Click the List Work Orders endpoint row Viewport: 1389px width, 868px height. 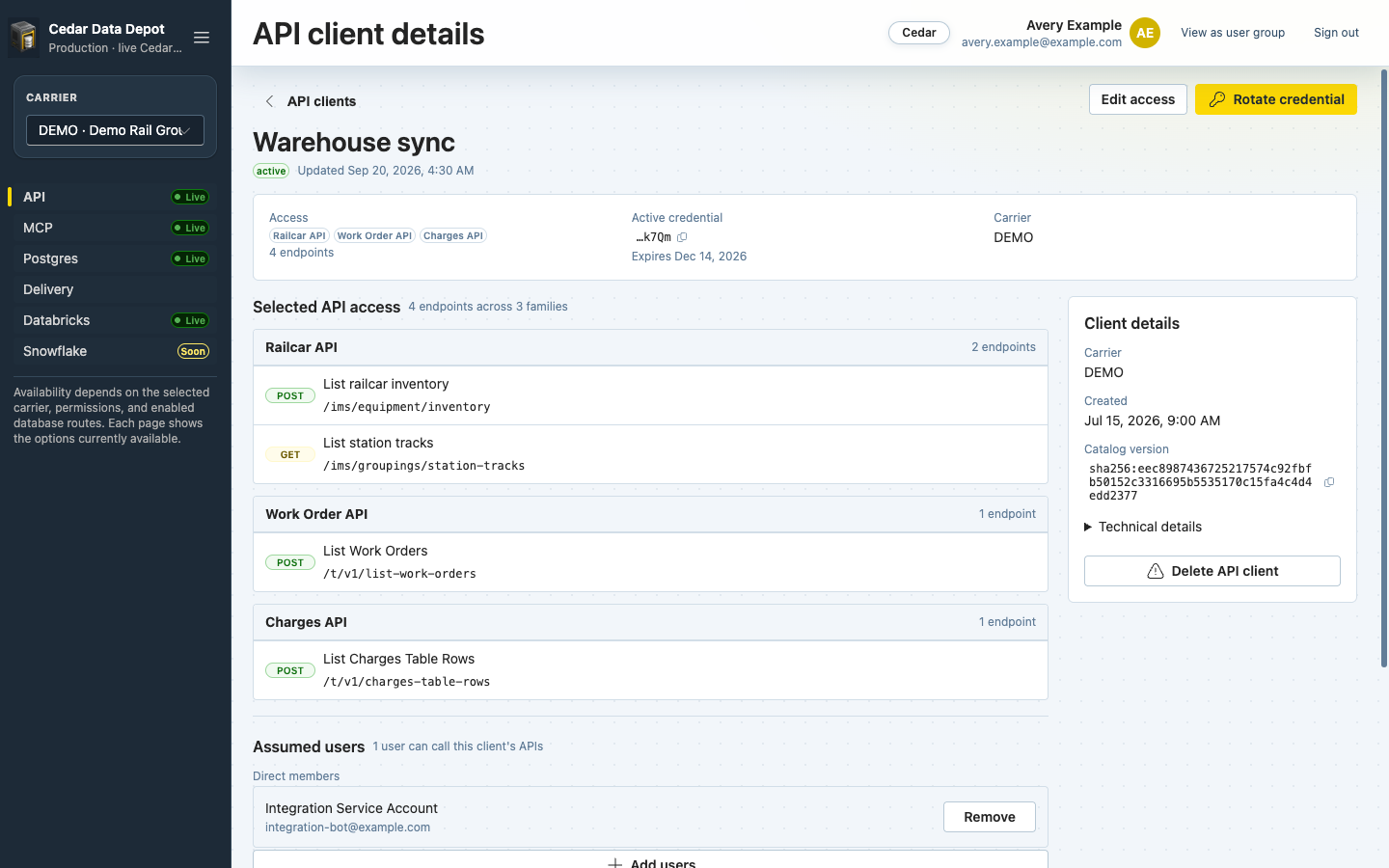(x=650, y=562)
